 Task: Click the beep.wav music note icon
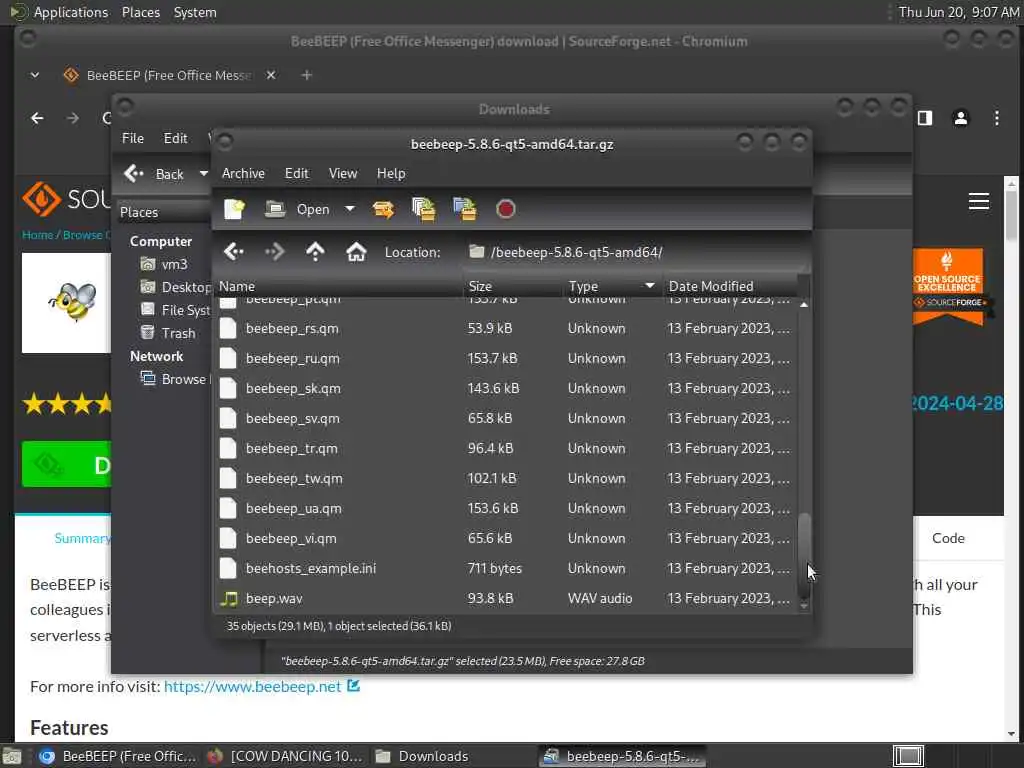[229, 599]
